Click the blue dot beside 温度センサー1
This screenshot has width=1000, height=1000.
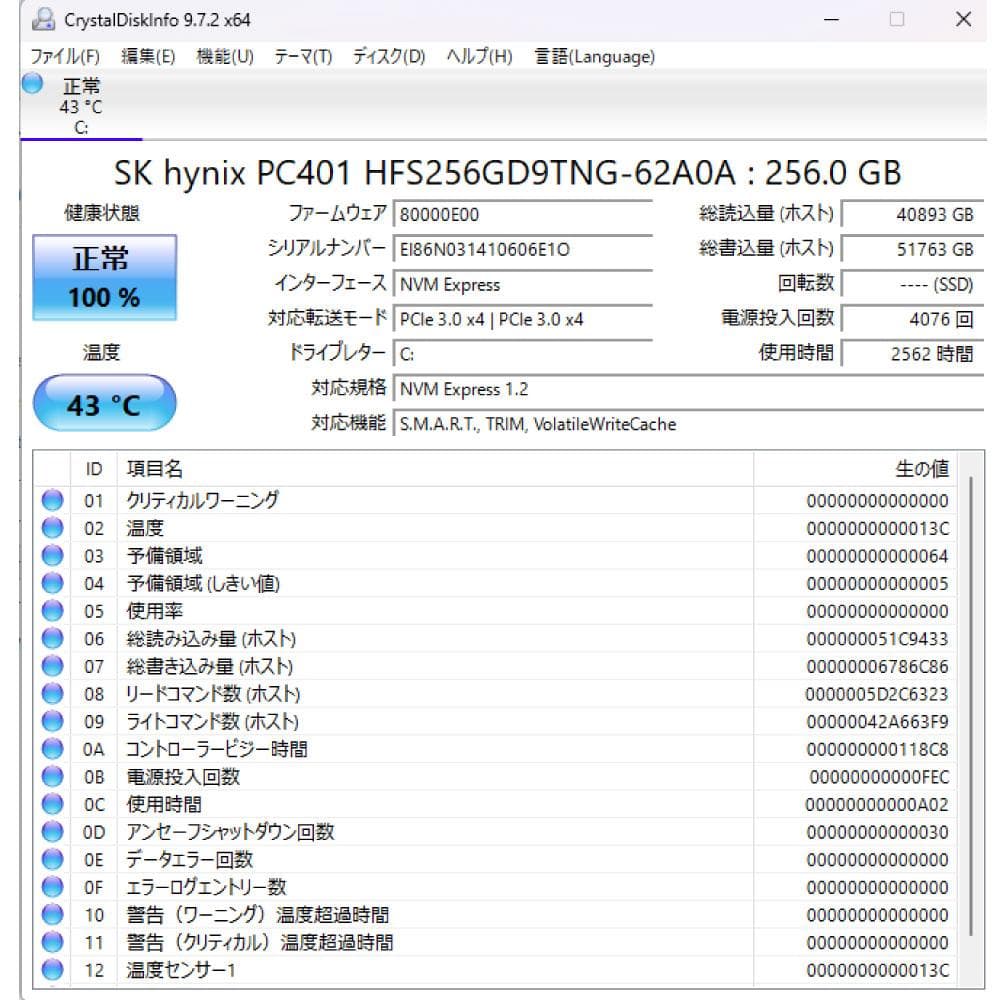point(52,968)
